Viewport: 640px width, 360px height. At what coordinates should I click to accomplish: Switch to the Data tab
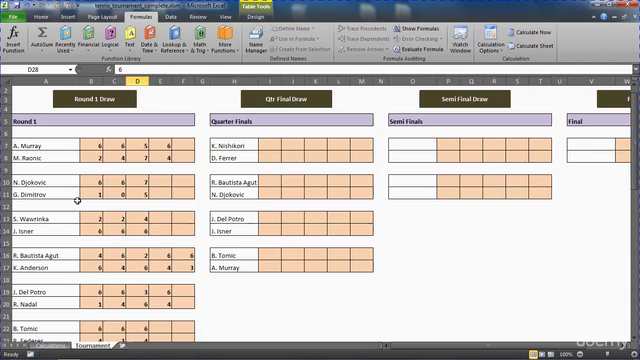(171, 17)
